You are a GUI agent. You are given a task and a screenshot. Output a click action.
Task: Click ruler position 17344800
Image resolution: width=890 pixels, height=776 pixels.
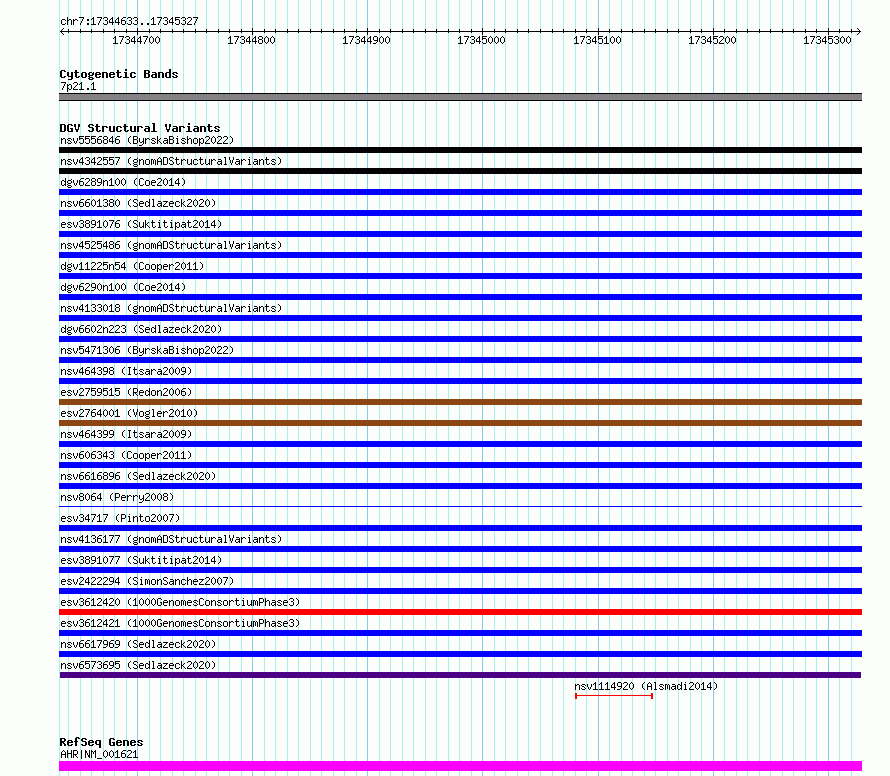click(251, 40)
